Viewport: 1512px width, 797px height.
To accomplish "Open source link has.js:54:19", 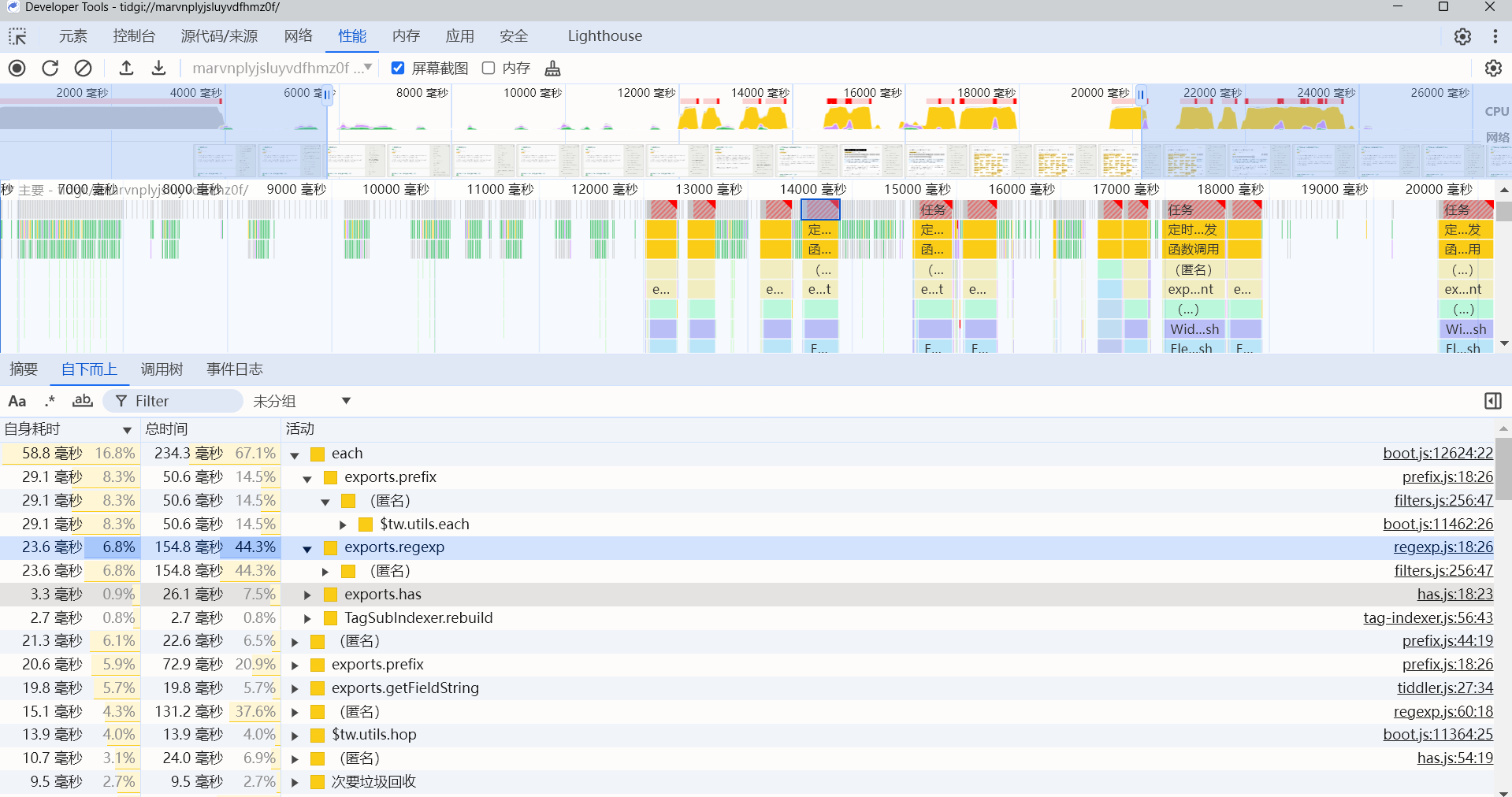I will [1454, 758].
